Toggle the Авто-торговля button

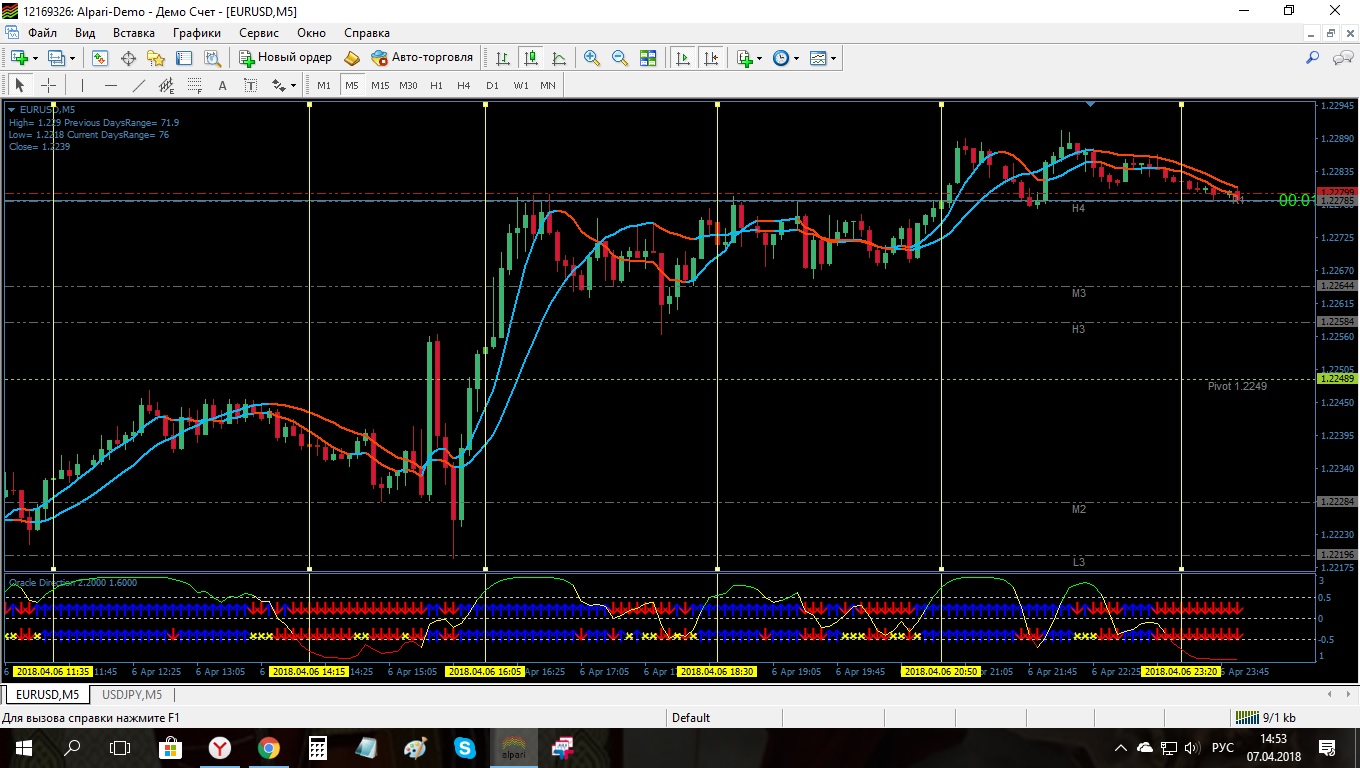422,58
